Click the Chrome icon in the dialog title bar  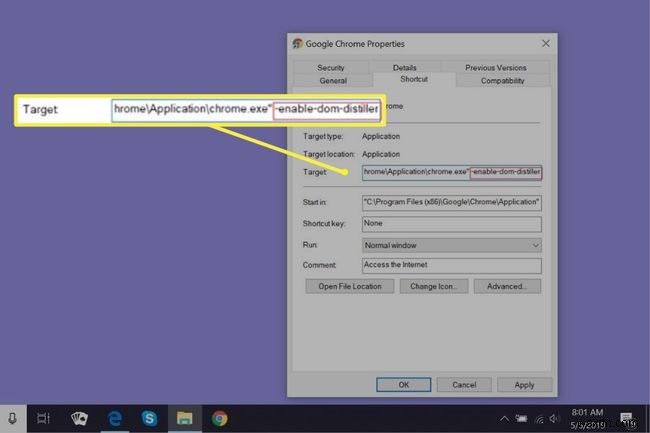point(297,44)
